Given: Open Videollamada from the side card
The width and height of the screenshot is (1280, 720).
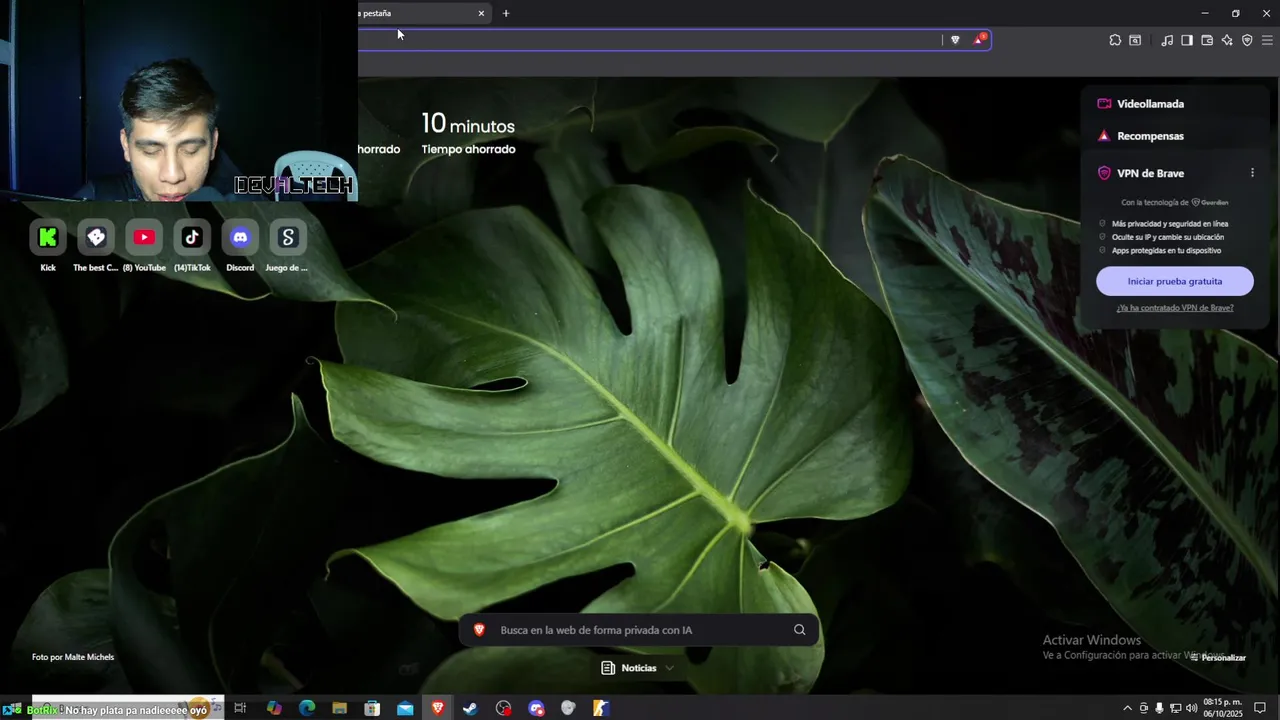Looking at the screenshot, I should [x=1140, y=104].
